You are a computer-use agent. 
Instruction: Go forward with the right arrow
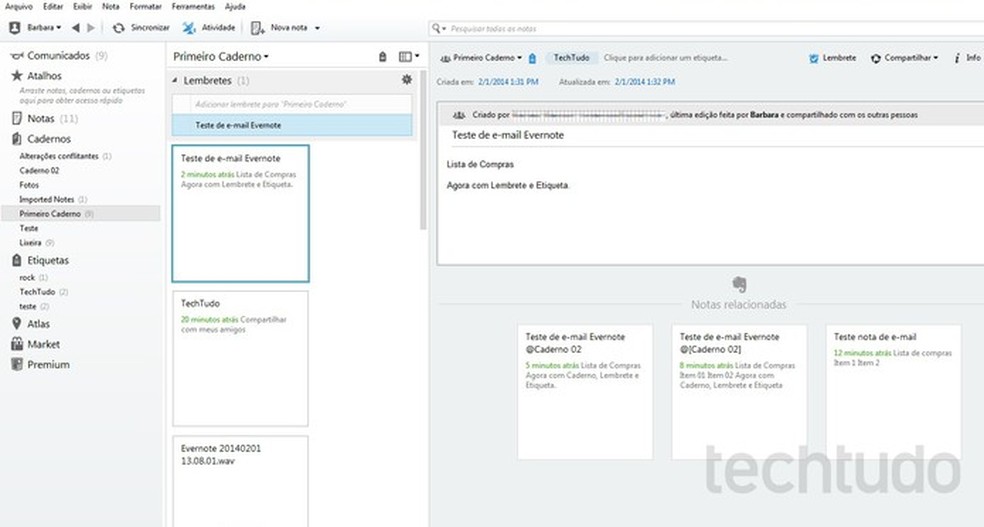pos(91,28)
